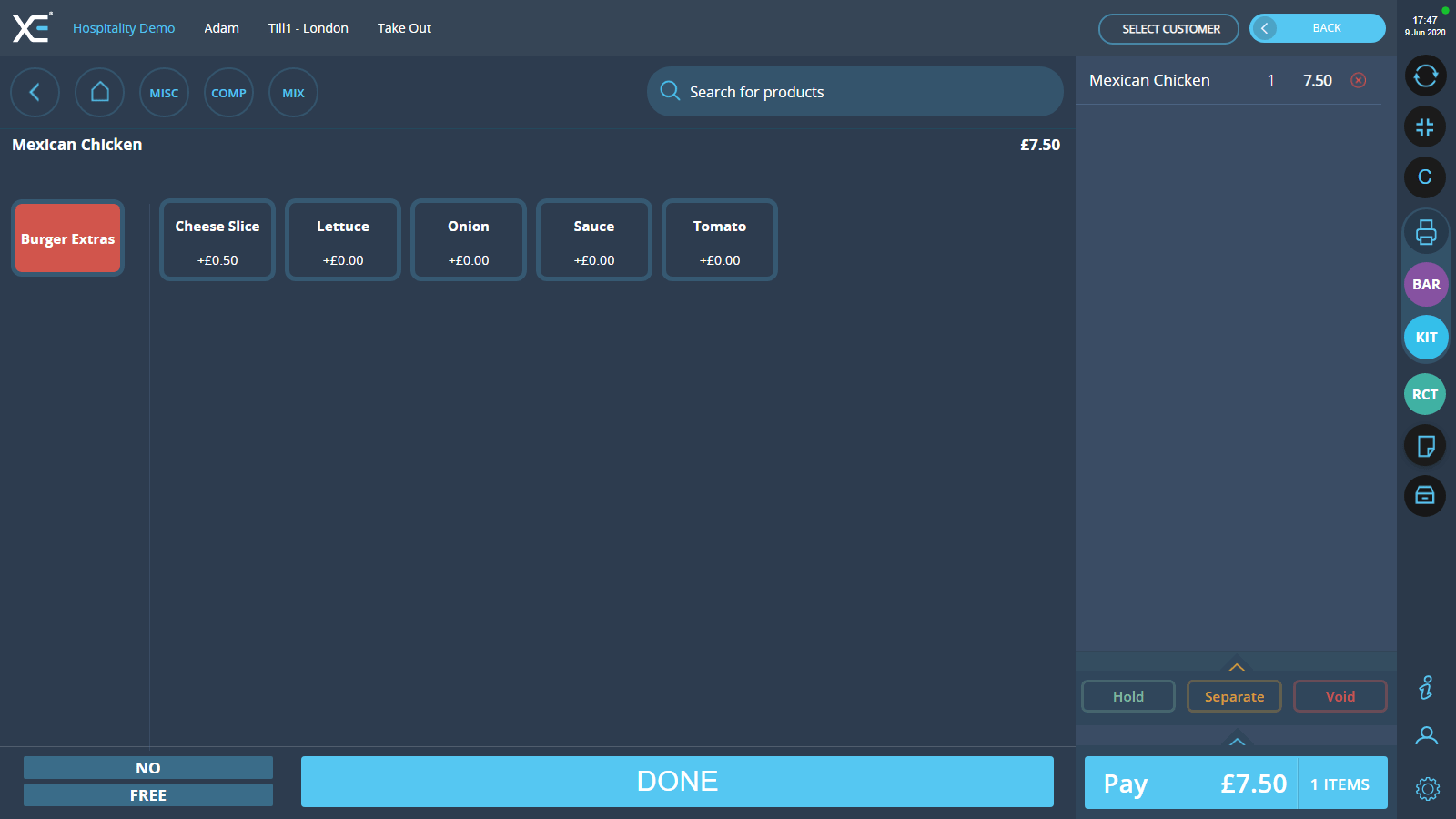Viewport: 1456px width, 819px height.
Task: Click the refresh sync icon
Action: point(1425,76)
